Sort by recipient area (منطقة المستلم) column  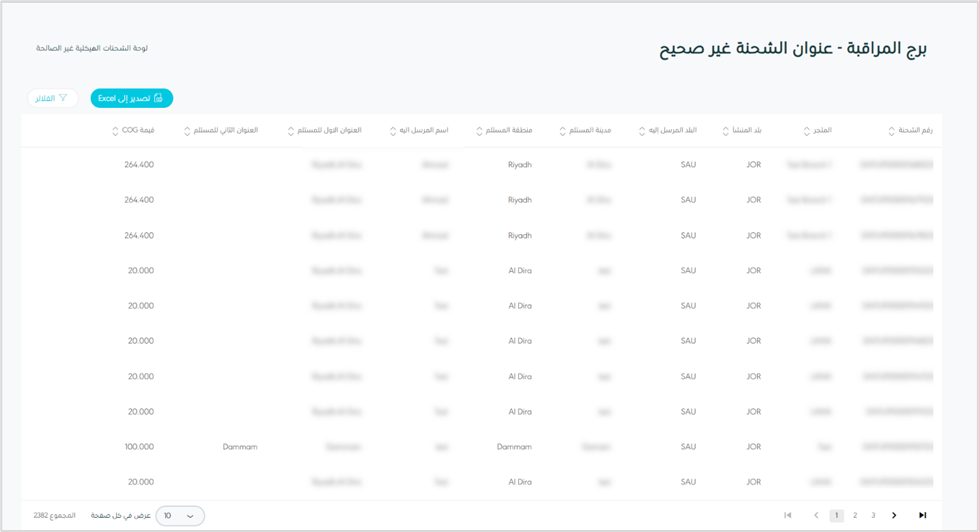[x=479, y=131]
